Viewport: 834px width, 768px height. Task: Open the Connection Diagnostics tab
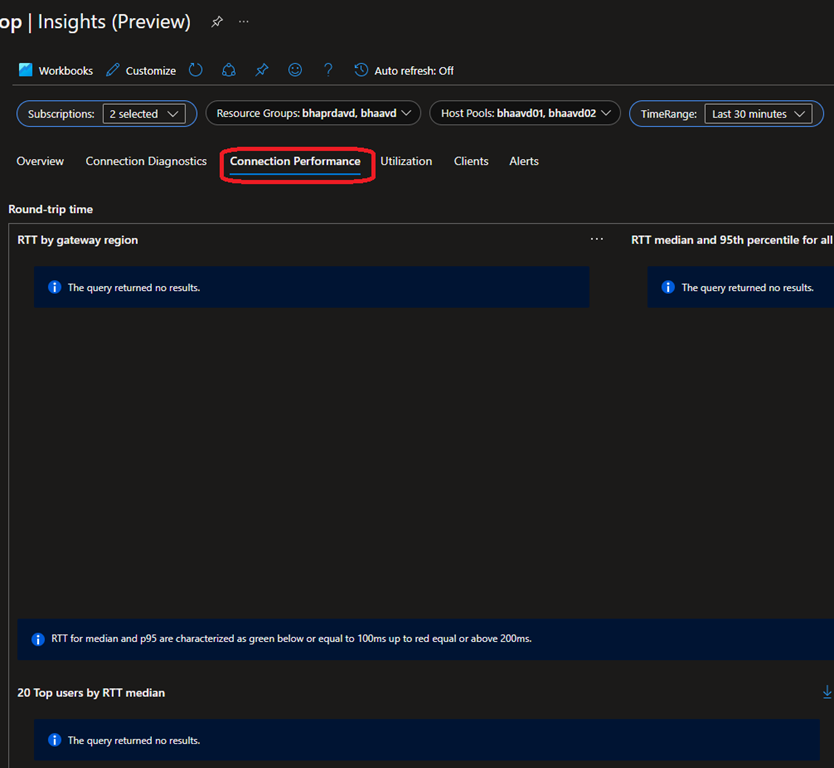(146, 161)
